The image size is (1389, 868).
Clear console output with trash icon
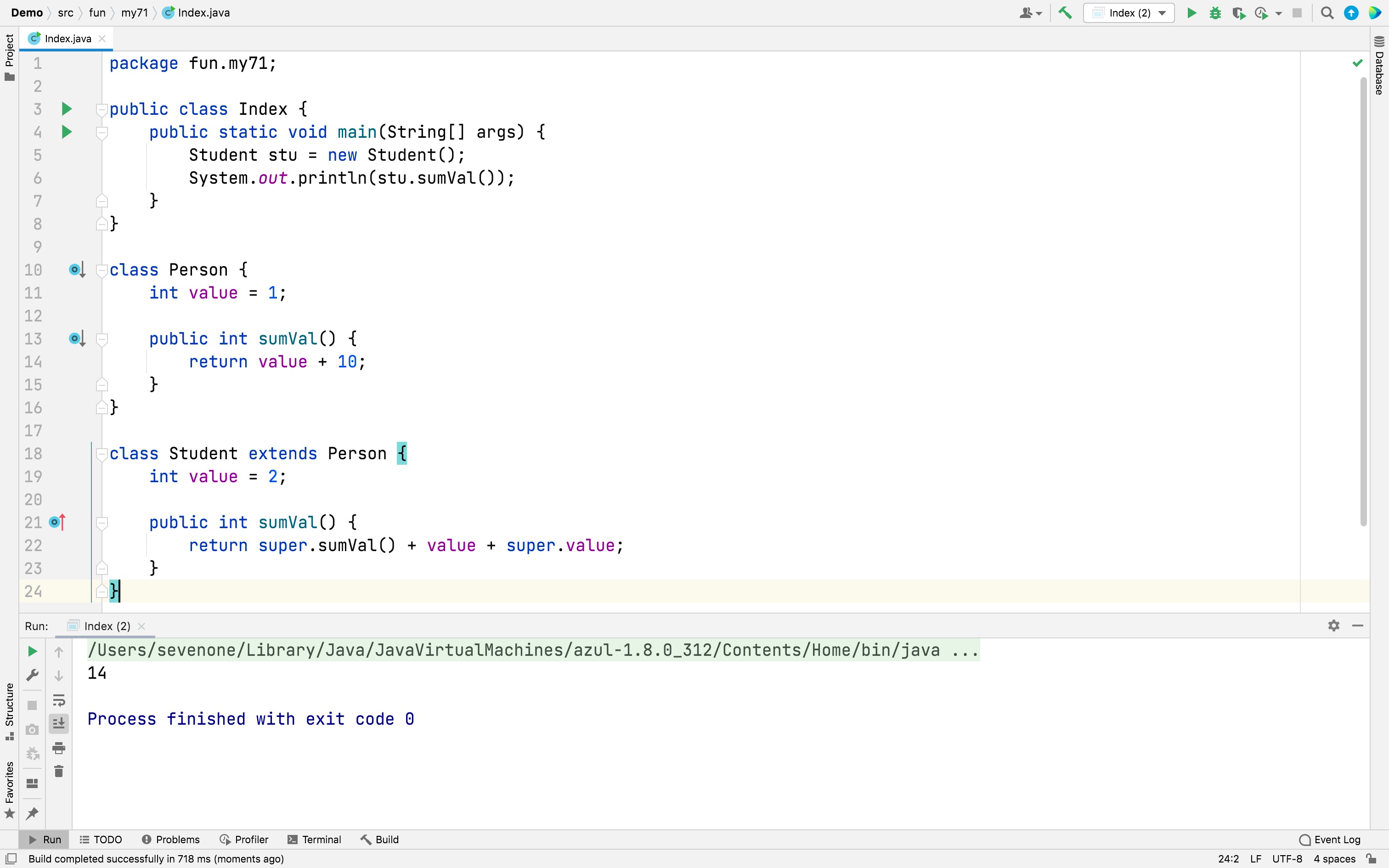pos(58,772)
